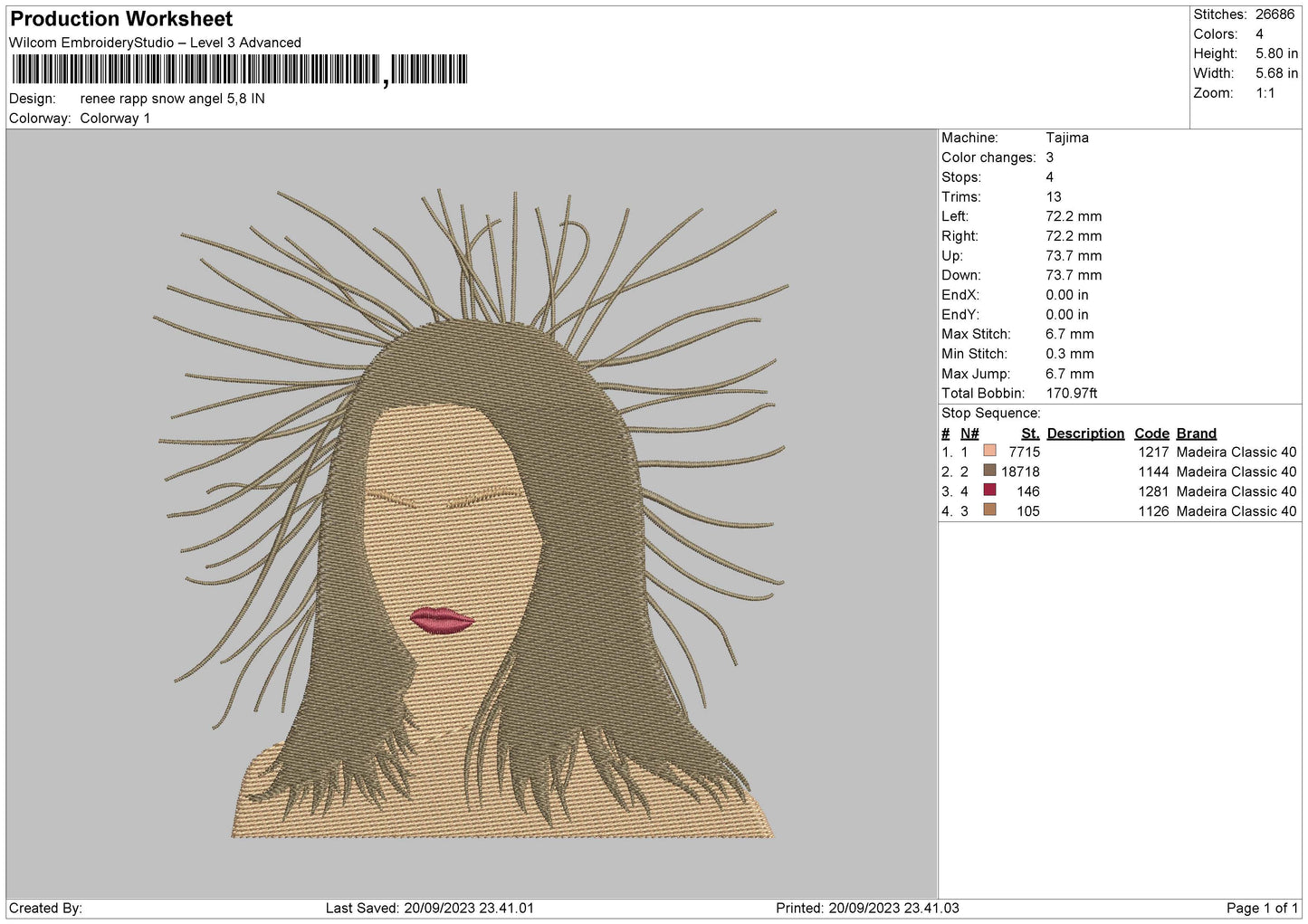
Task: Click the peach swatch for code 1217
Action: point(989,451)
